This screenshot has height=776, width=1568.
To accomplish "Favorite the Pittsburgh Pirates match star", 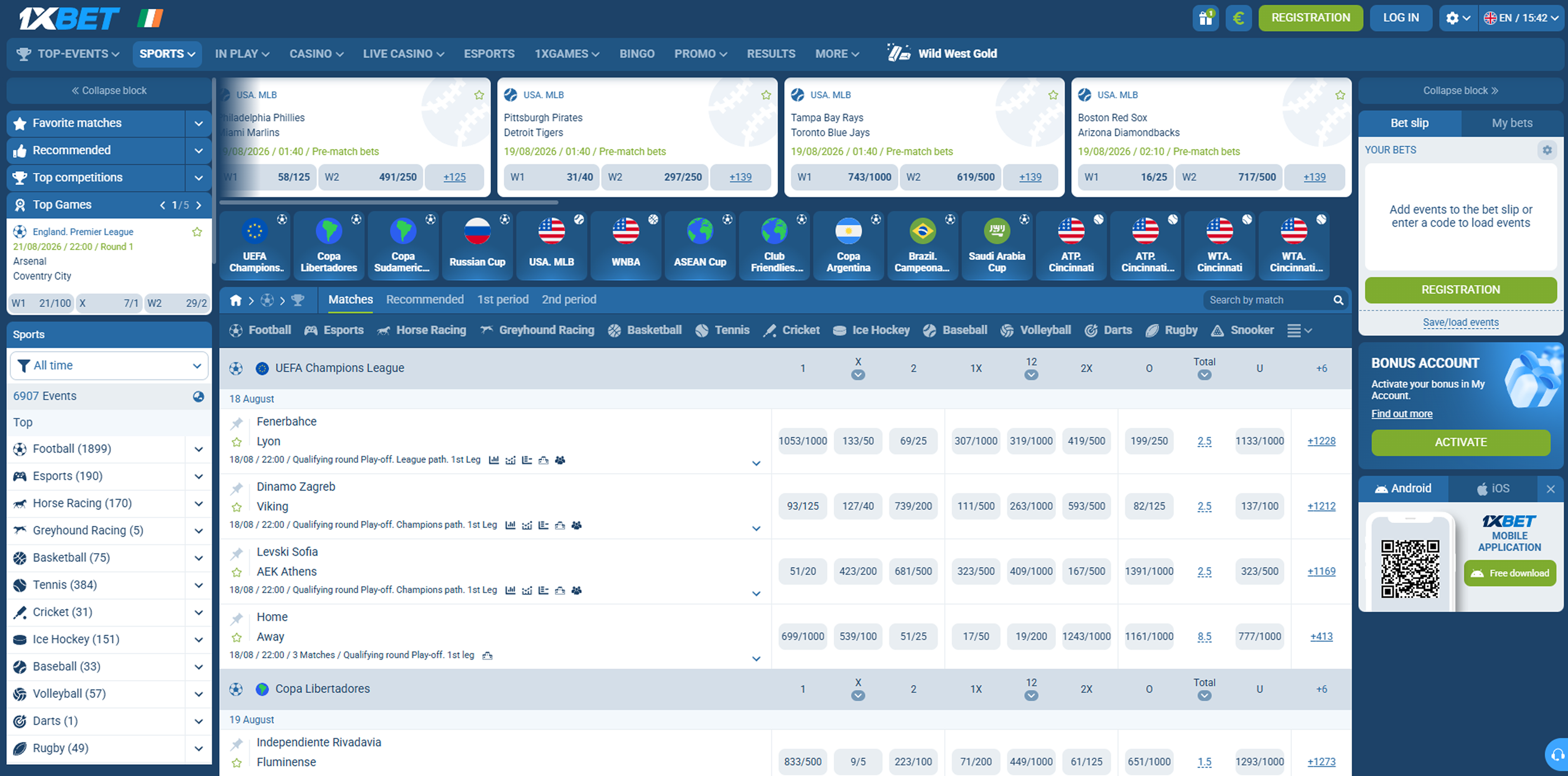I will pyautogui.click(x=766, y=95).
